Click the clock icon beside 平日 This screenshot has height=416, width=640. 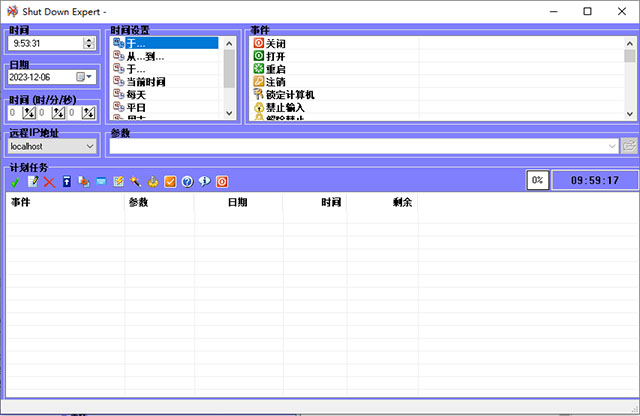pyautogui.click(x=119, y=107)
